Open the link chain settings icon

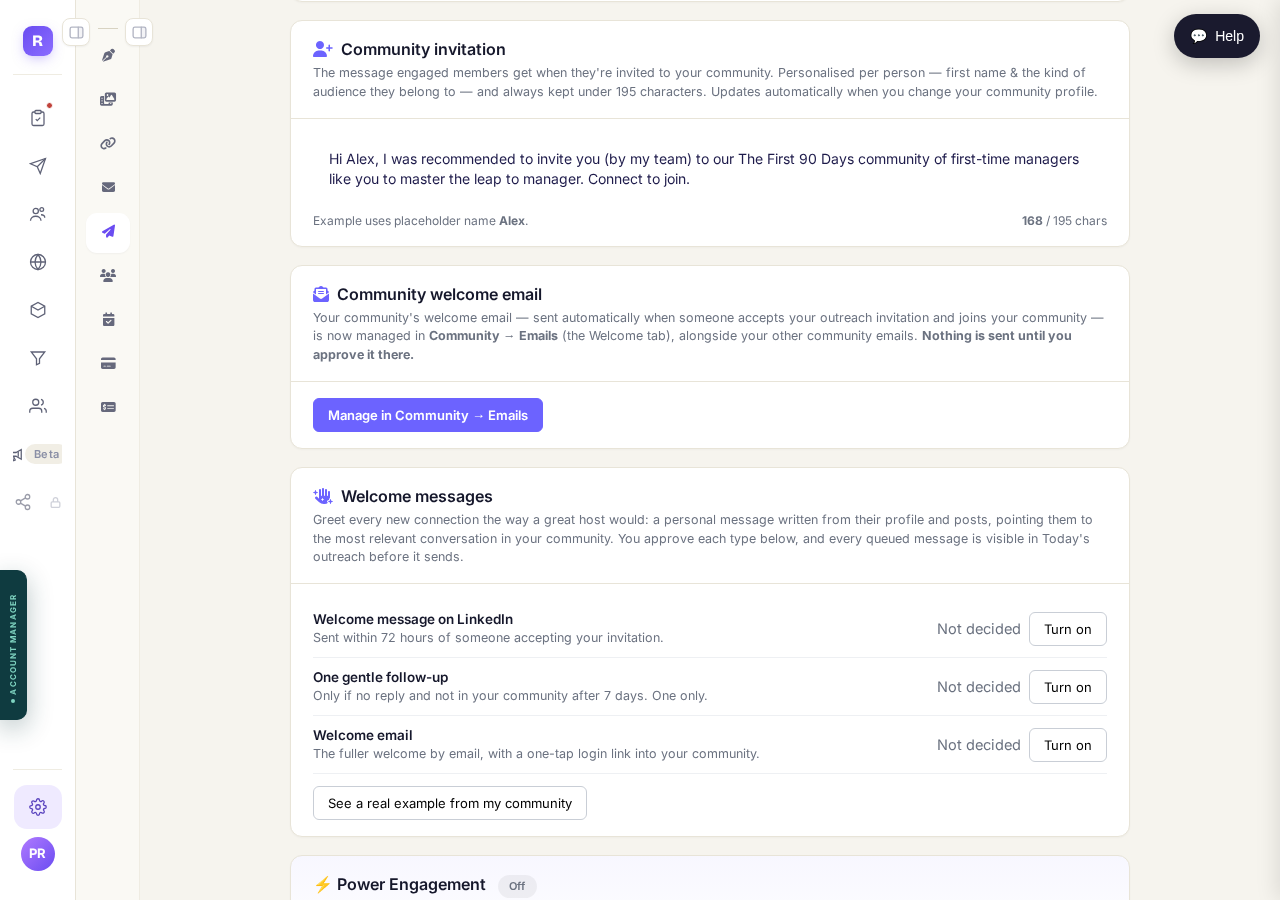(108, 143)
